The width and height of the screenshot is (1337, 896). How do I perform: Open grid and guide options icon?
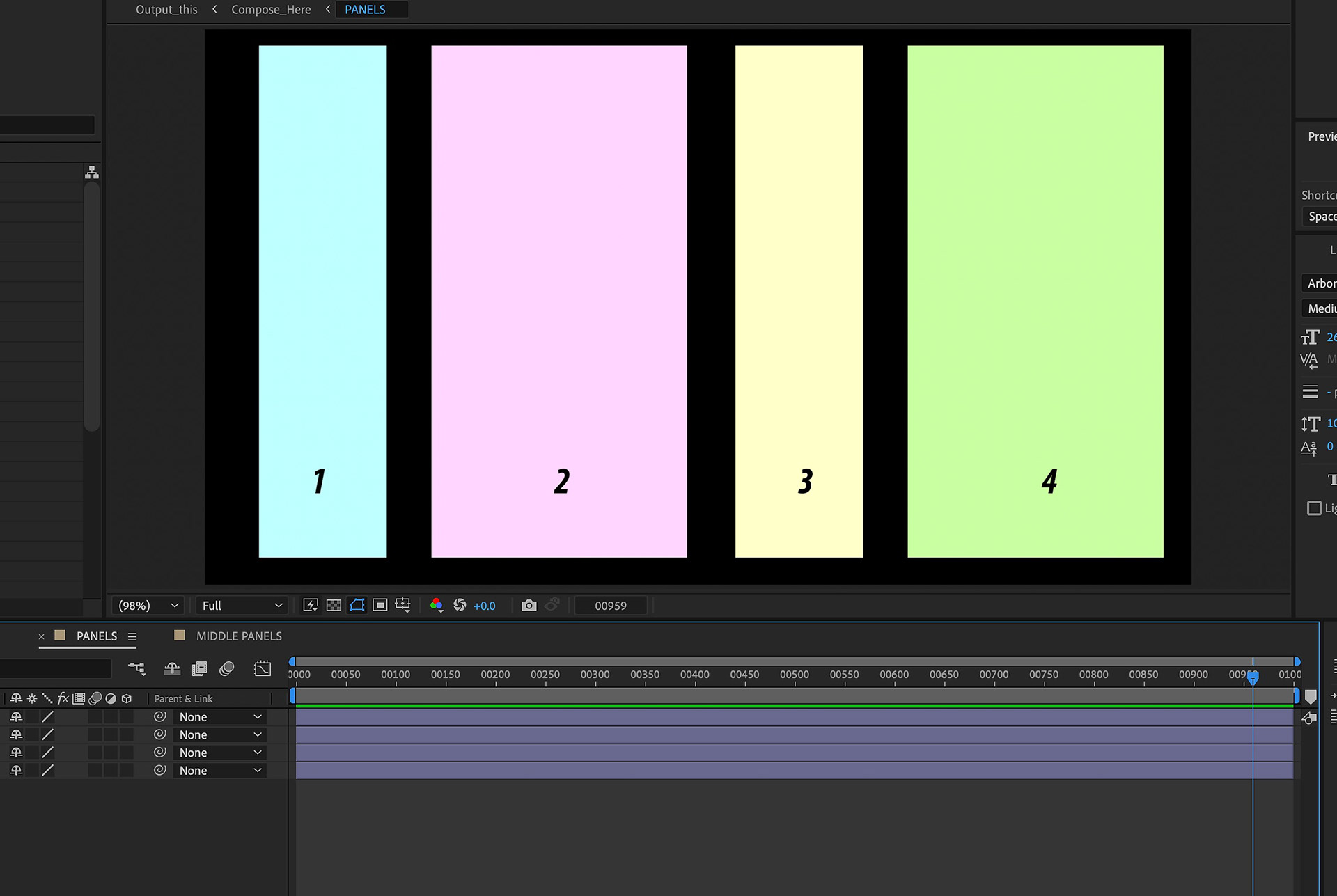coord(402,605)
